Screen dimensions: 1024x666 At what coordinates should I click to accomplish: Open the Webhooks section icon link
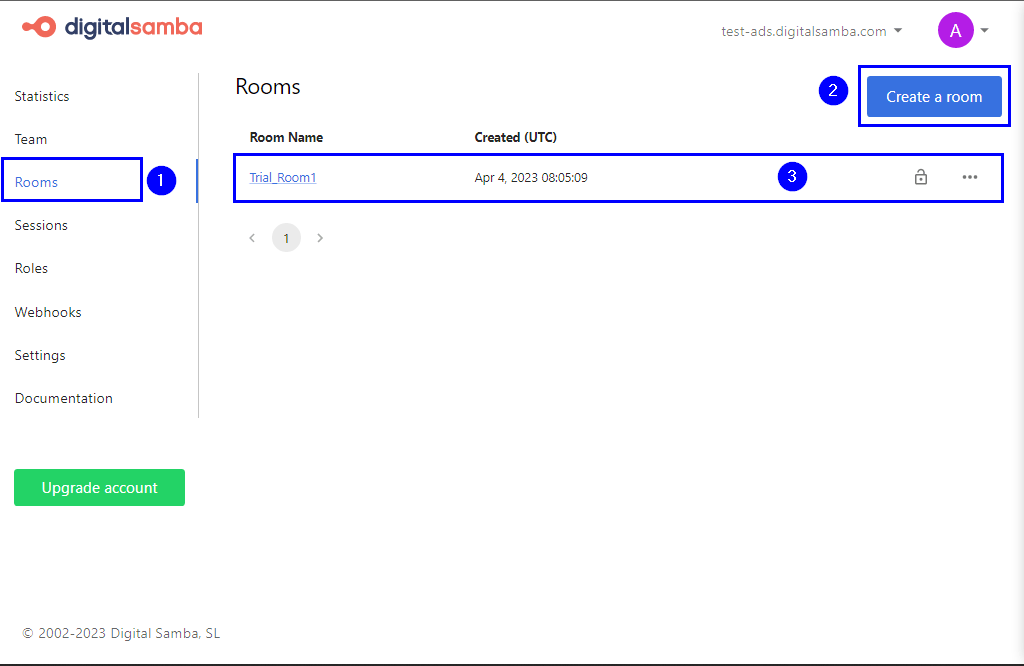point(47,311)
